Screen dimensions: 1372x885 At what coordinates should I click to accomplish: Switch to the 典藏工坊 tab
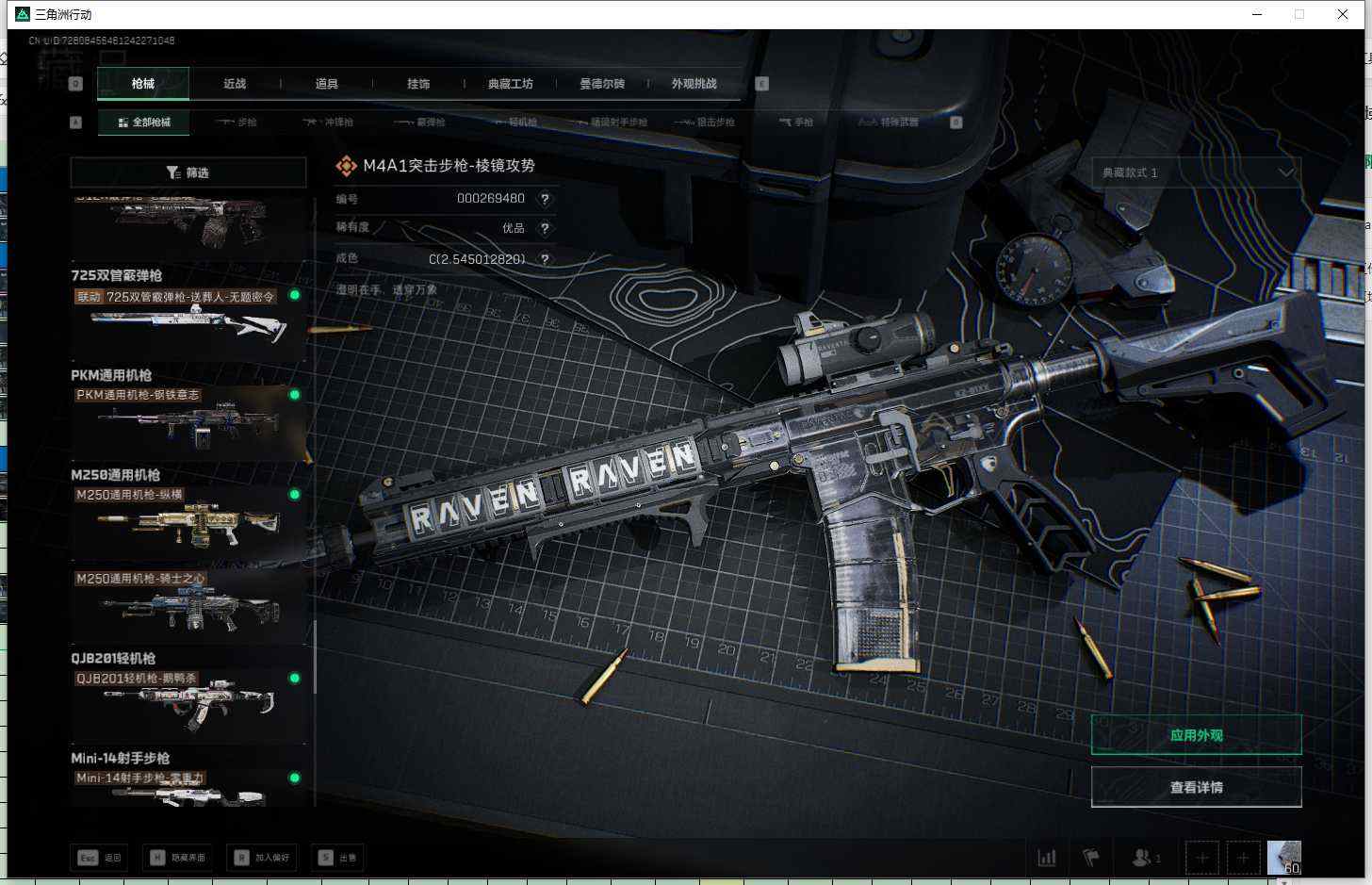pyautogui.click(x=511, y=84)
